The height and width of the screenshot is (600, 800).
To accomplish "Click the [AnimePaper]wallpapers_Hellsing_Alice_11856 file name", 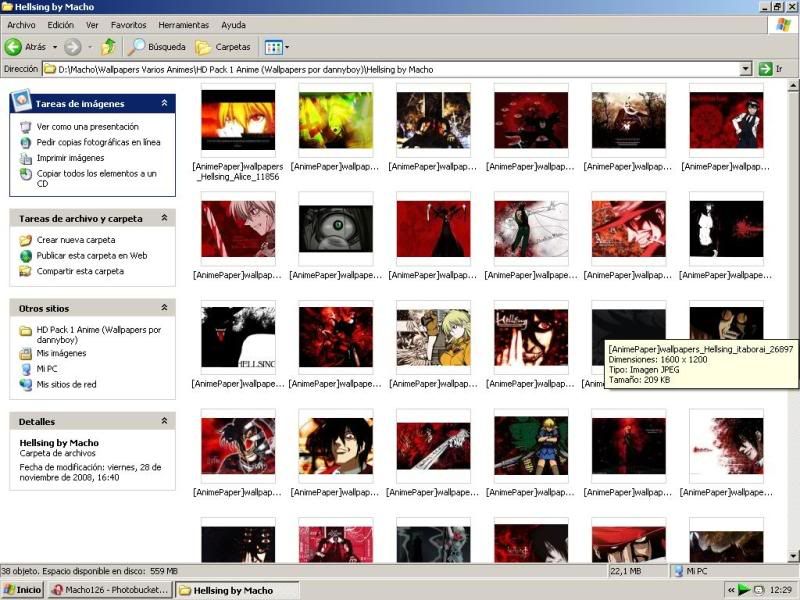I will point(238,171).
